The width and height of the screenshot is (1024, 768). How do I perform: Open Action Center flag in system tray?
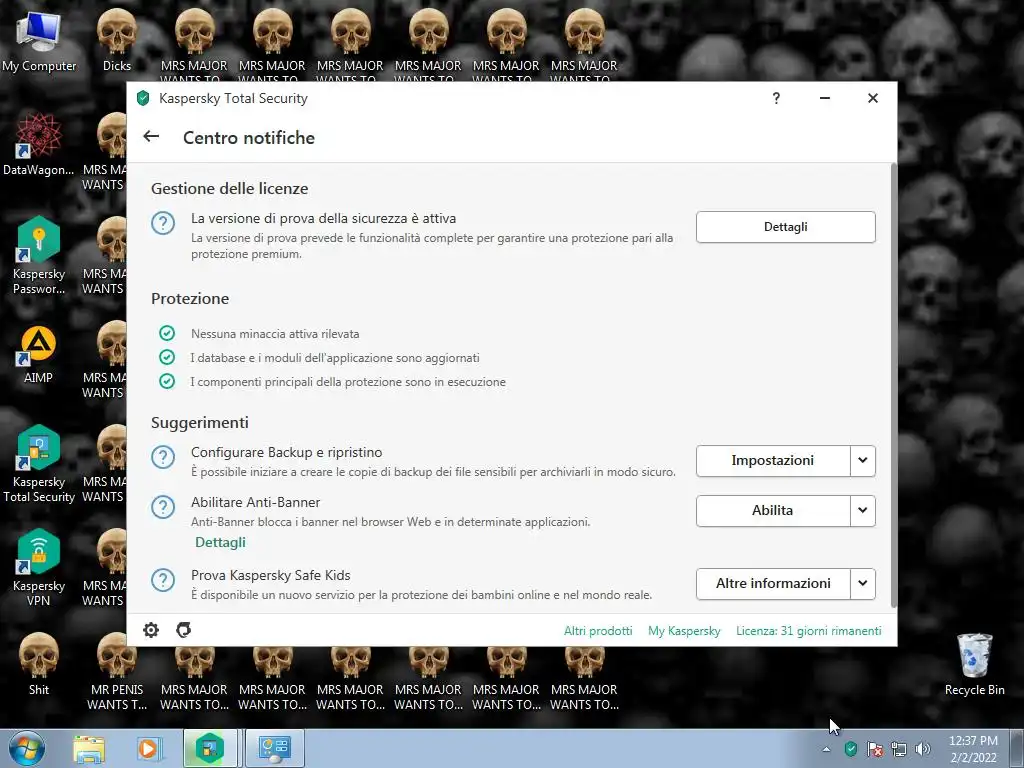click(874, 748)
